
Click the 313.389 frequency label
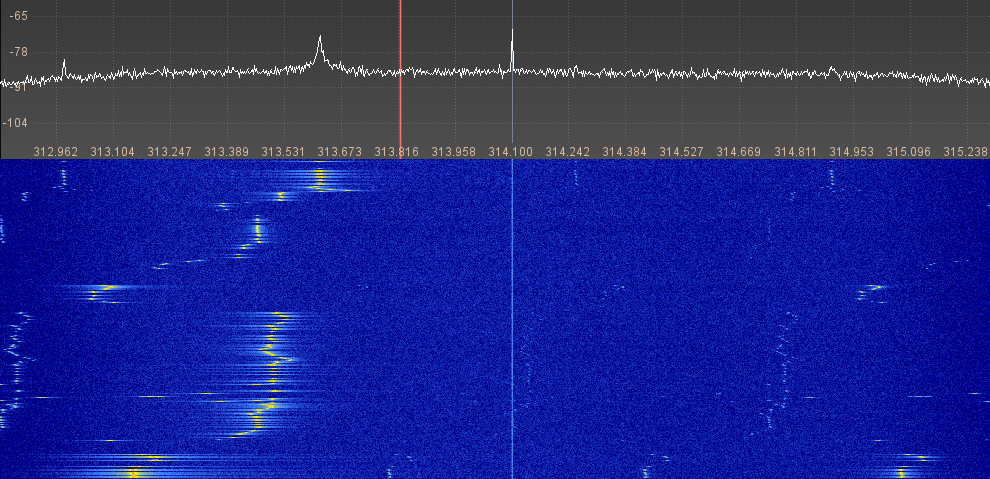coord(226,151)
